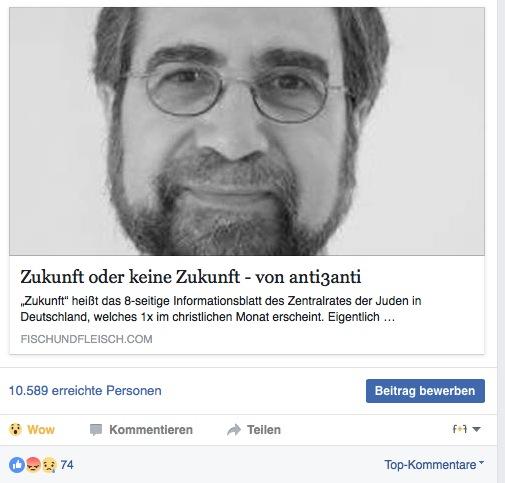Screen dimensions: 505x483
Task: Click the Kommentieren speech bubble icon
Action: (96, 430)
